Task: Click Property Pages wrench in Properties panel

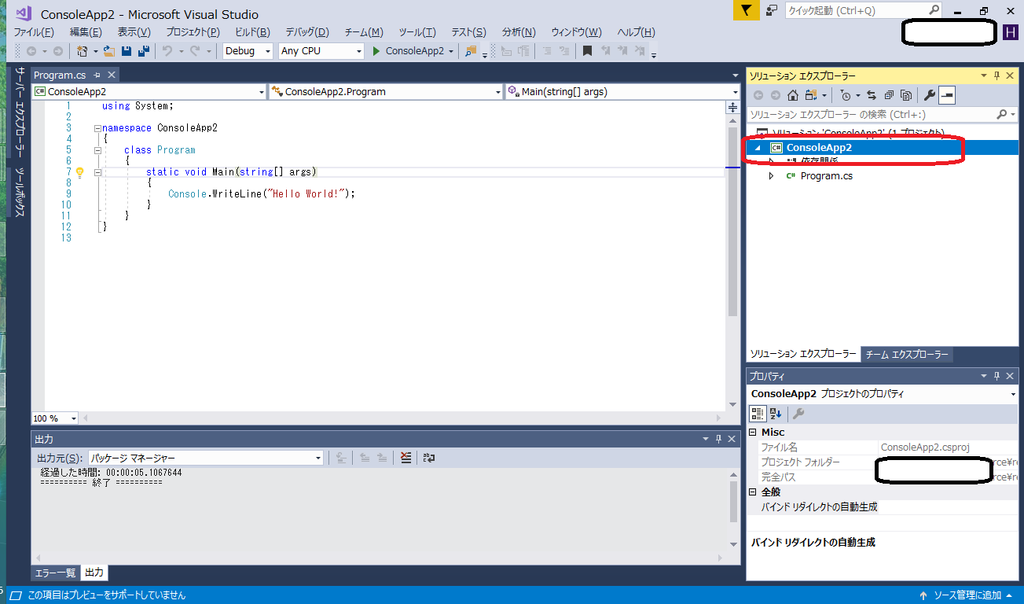Action: [798, 413]
